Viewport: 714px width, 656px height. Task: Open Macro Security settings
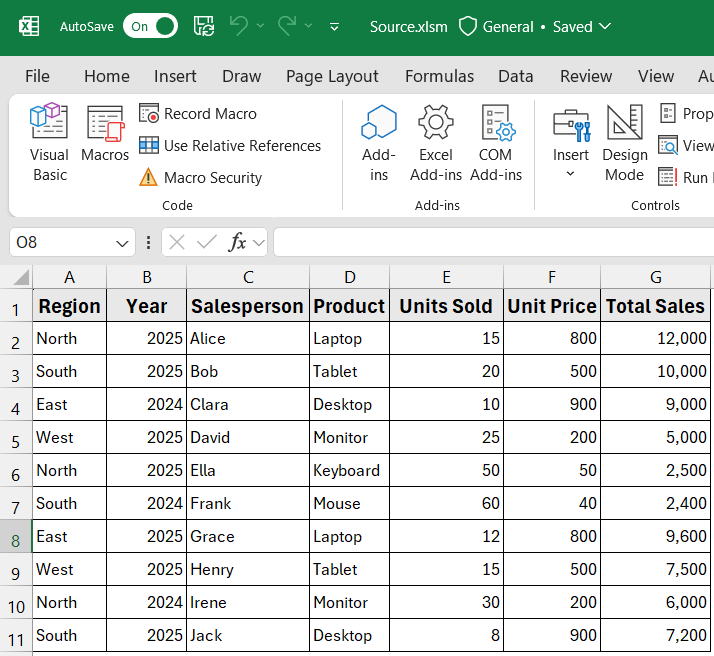200,178
